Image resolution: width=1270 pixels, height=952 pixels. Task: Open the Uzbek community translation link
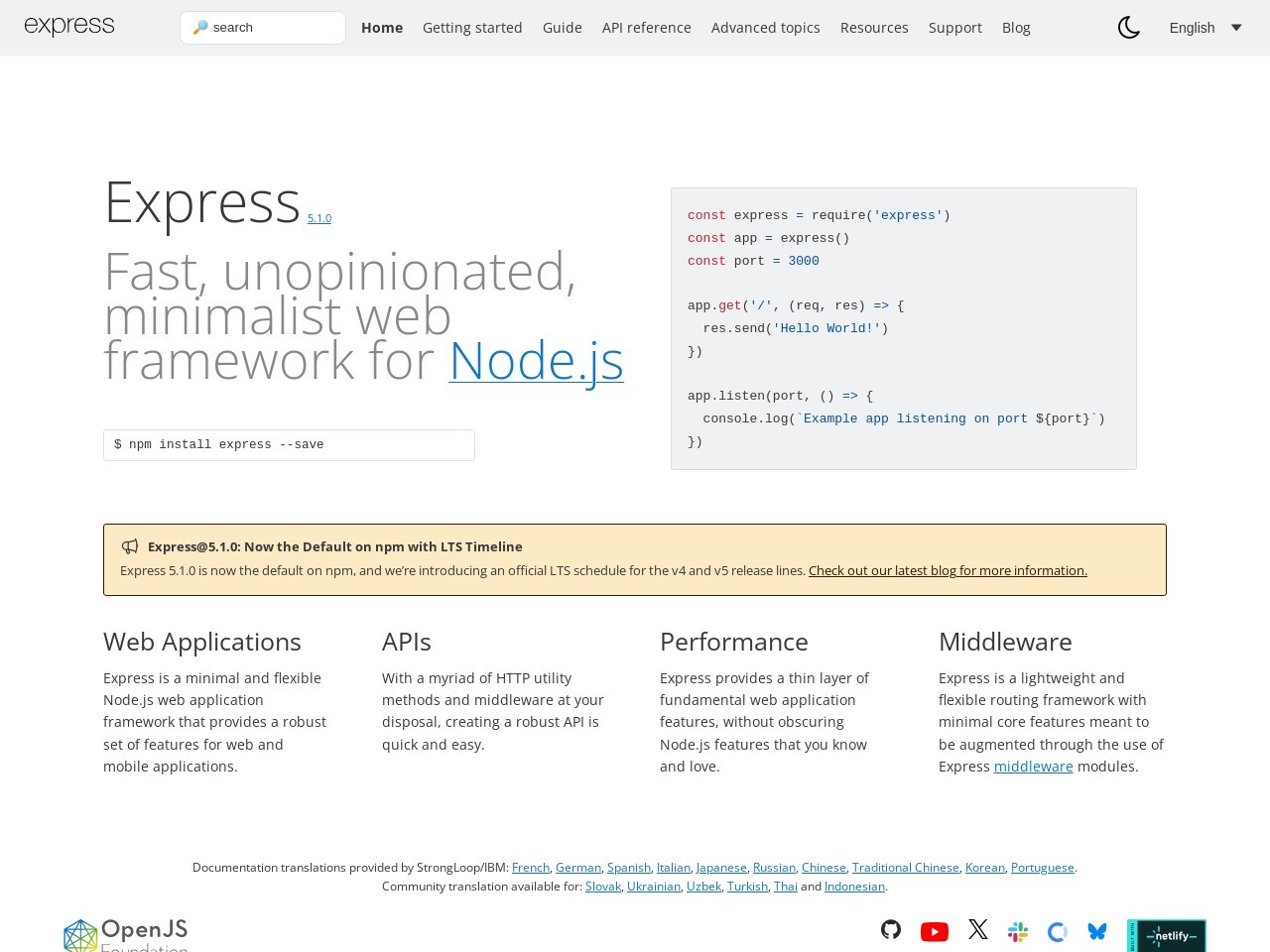click(703, 887)
